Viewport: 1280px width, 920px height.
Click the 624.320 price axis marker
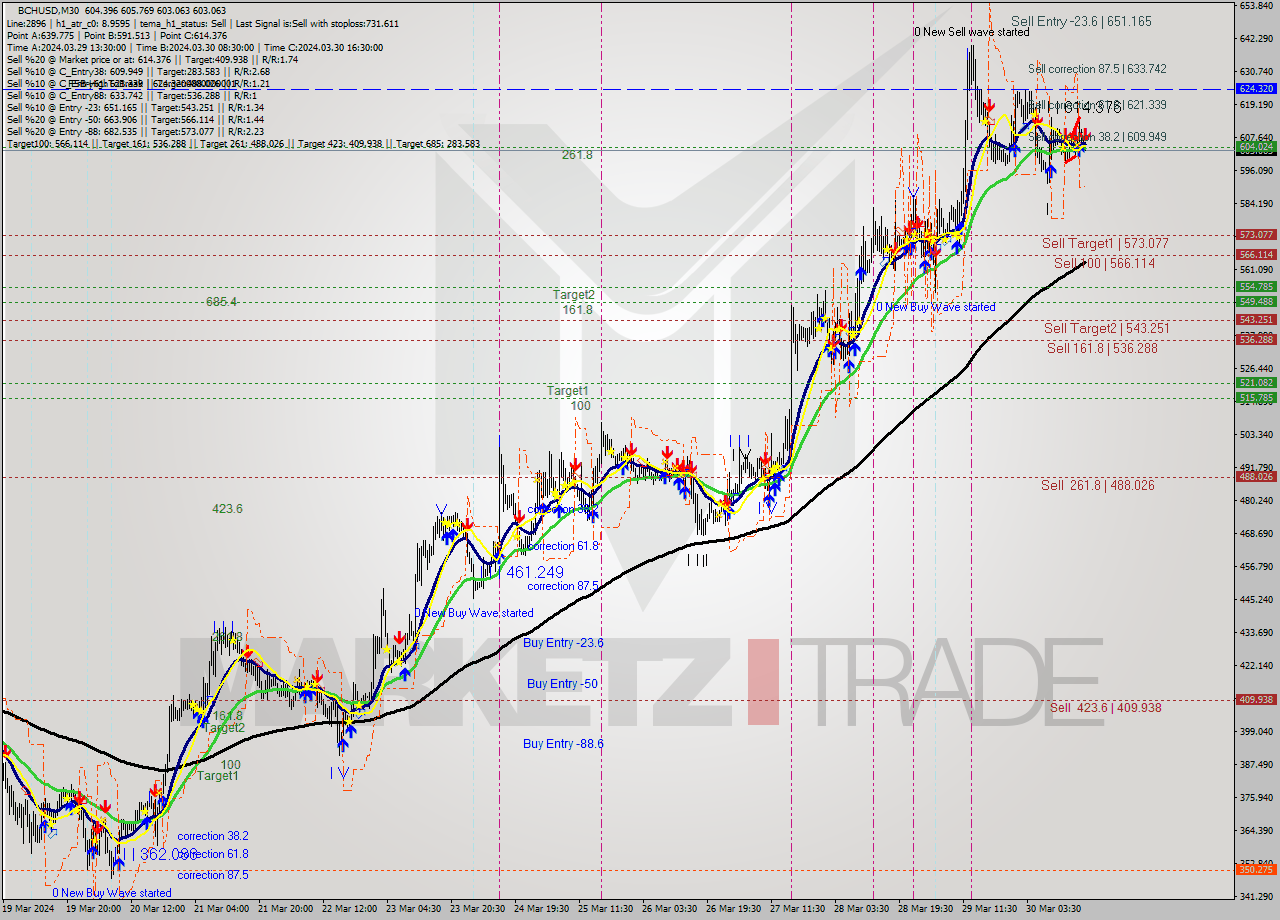(x=1256, y=88)
